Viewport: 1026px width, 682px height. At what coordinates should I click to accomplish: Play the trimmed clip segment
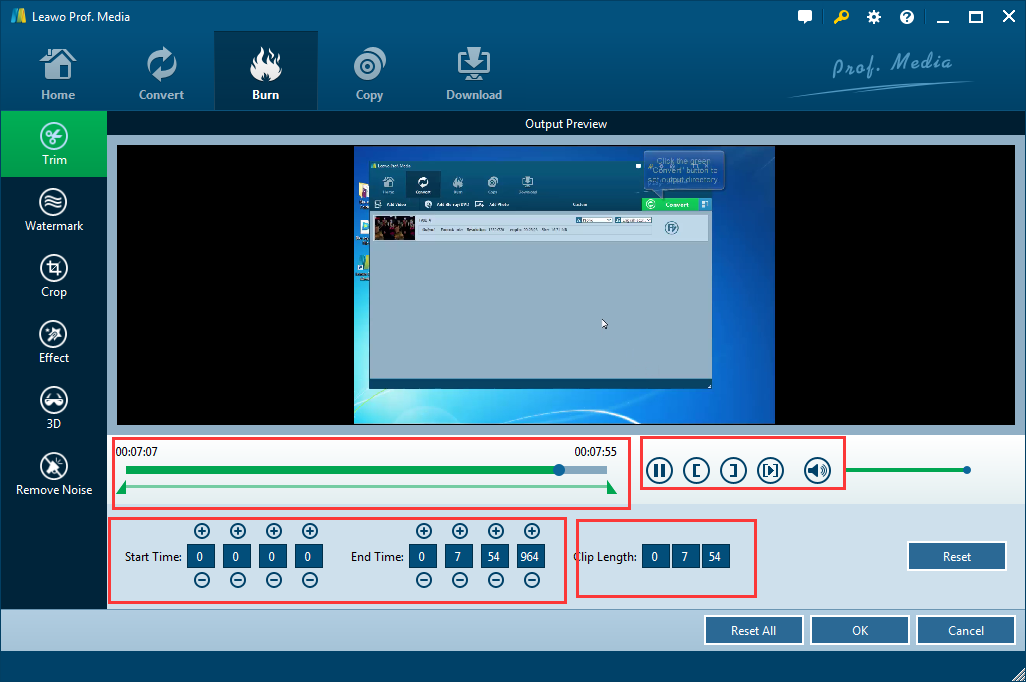[771, 471]
